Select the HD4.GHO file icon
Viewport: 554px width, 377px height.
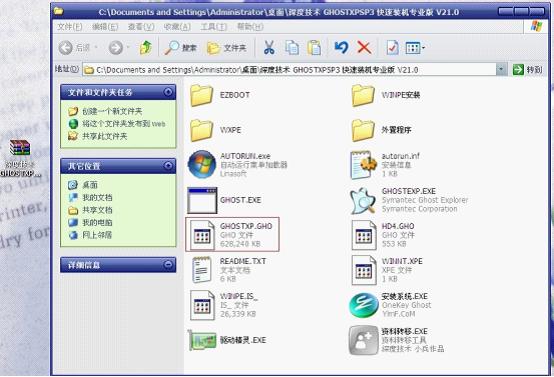(364, 235)
